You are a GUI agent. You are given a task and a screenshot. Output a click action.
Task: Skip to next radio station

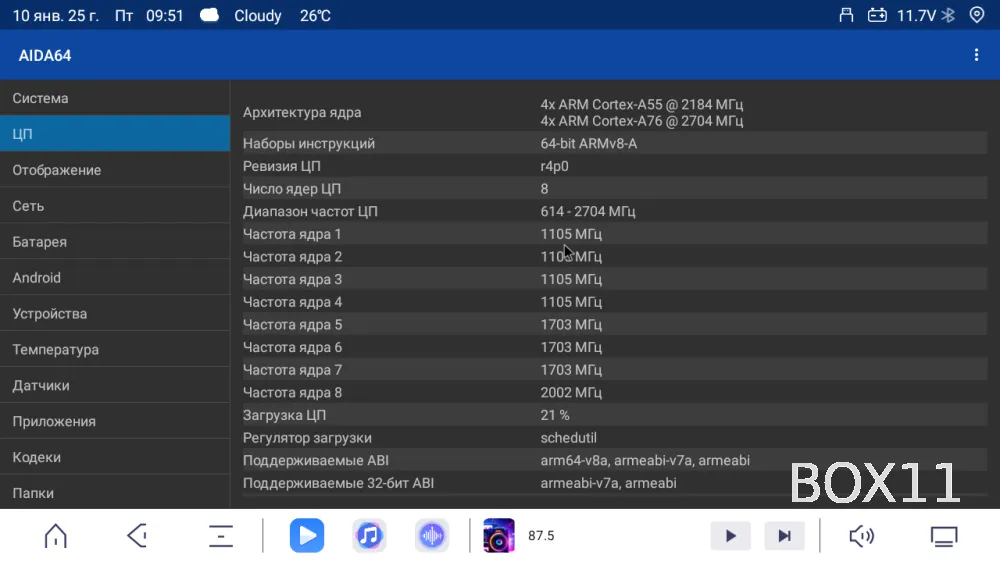coord(784,536)
